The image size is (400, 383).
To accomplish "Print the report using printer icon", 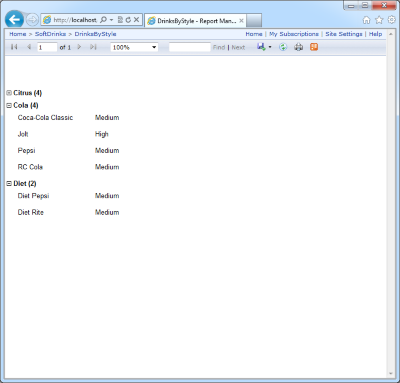I will [298, 47].
